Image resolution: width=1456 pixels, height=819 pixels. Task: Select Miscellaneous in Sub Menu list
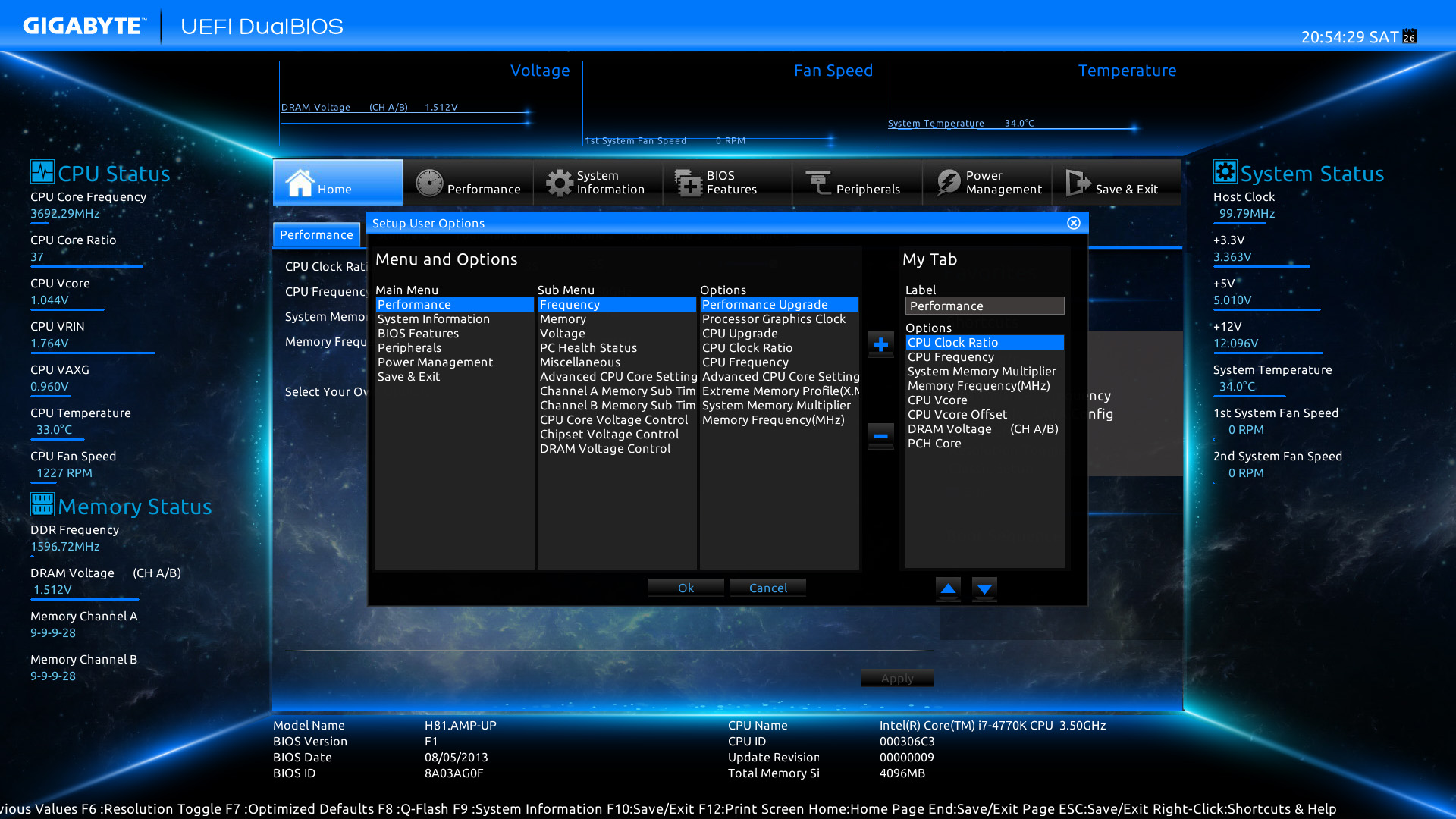(617, 362)
